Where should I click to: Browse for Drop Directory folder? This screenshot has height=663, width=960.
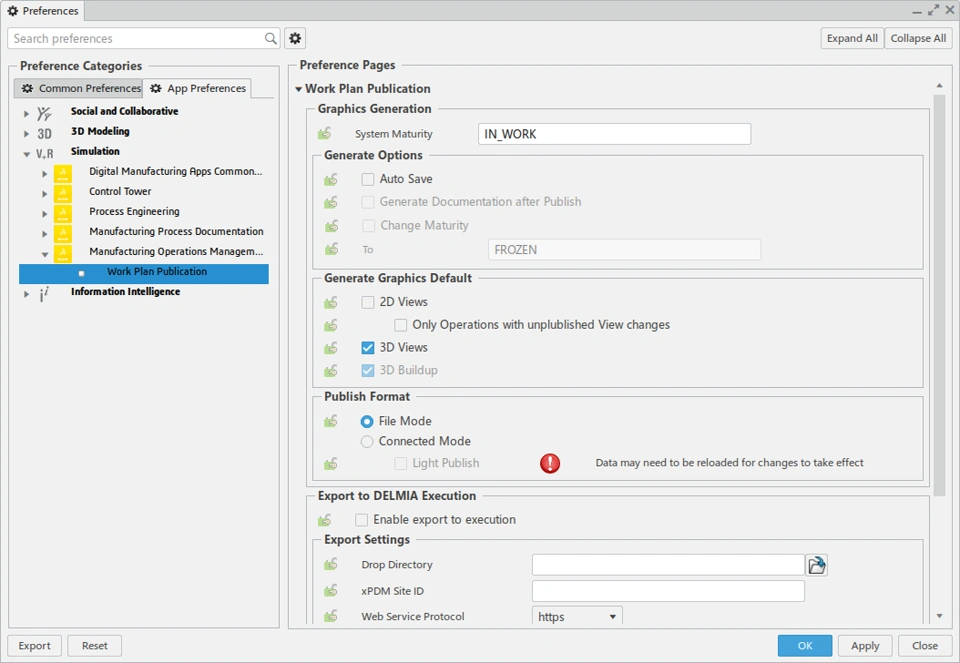click(817, 566)
